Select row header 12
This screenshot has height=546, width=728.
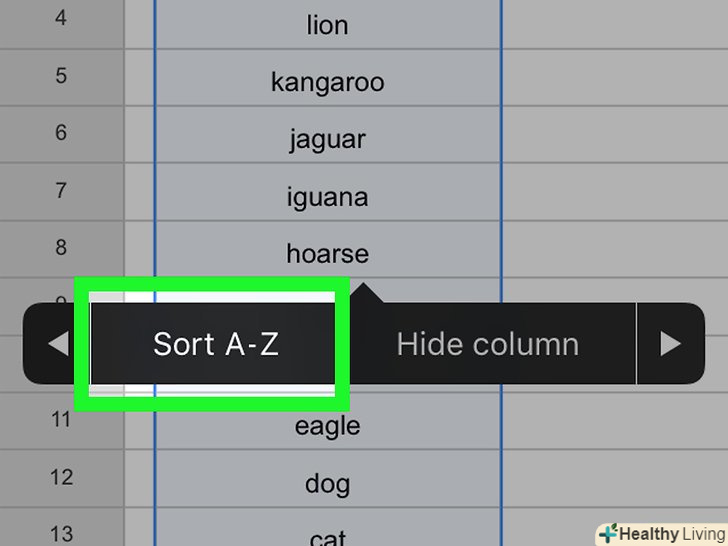(61, 477)
